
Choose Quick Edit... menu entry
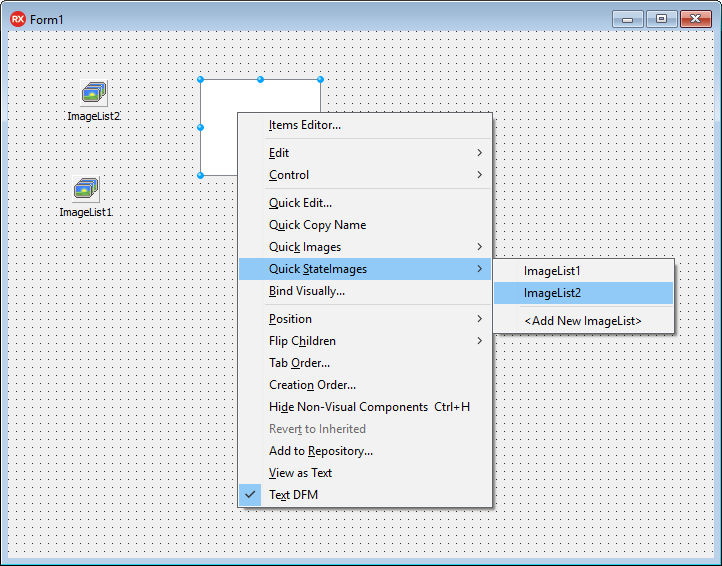pyautogui.click(x=365, y=203)
